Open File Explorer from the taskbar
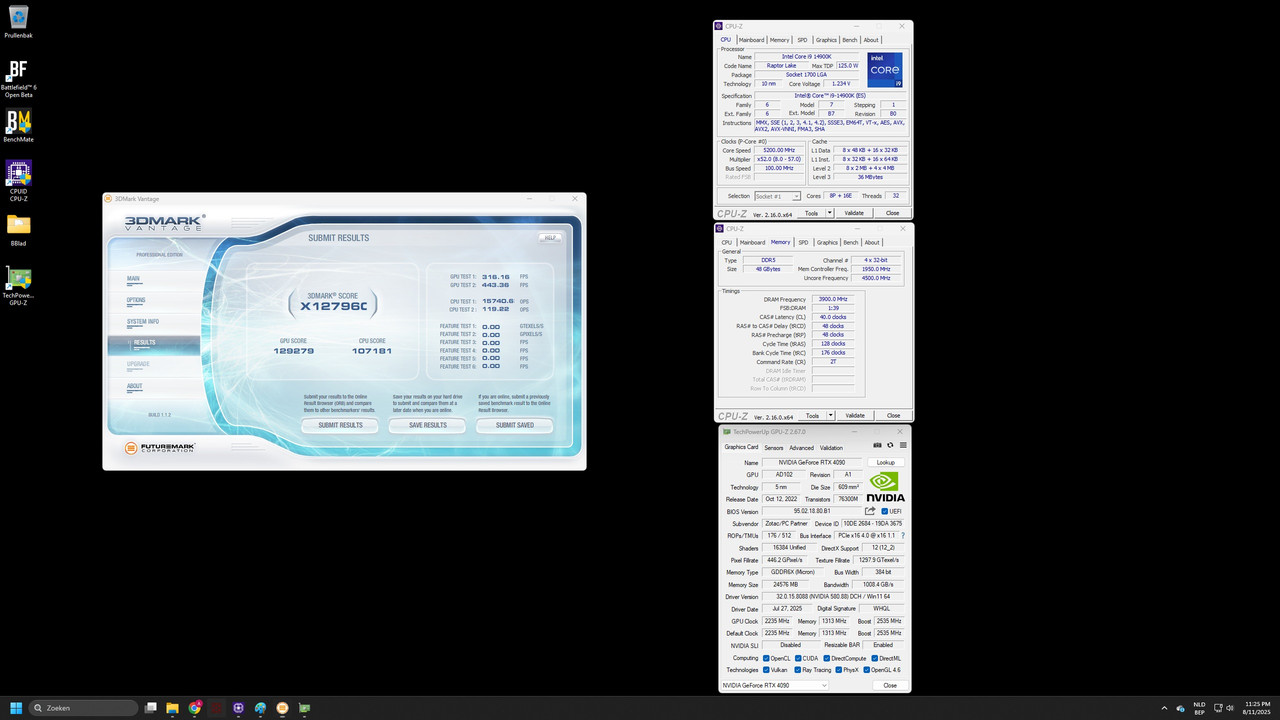 172,708
